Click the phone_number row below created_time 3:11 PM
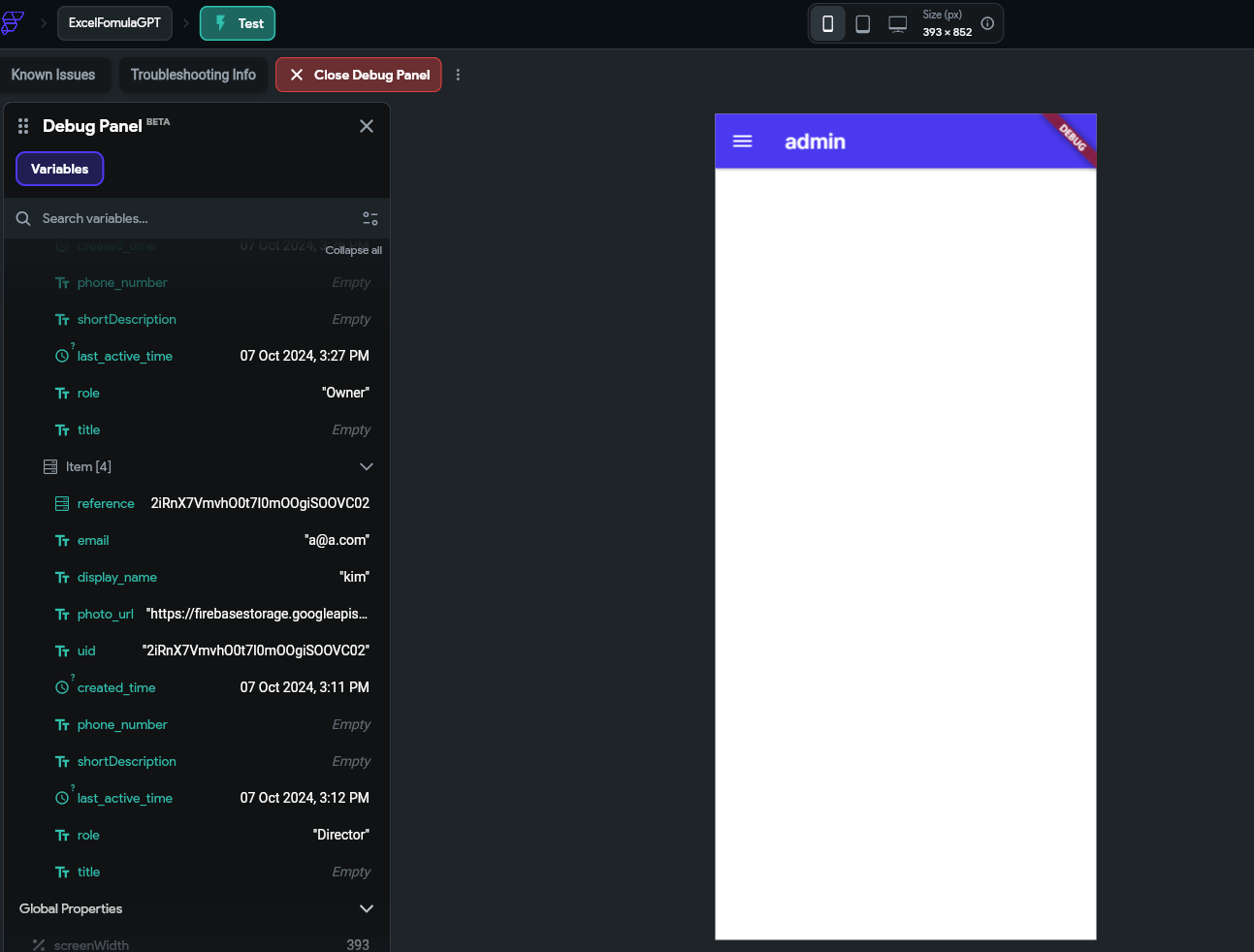The height and width of the screenshot is (952, 1254). (x=197, y=724)
